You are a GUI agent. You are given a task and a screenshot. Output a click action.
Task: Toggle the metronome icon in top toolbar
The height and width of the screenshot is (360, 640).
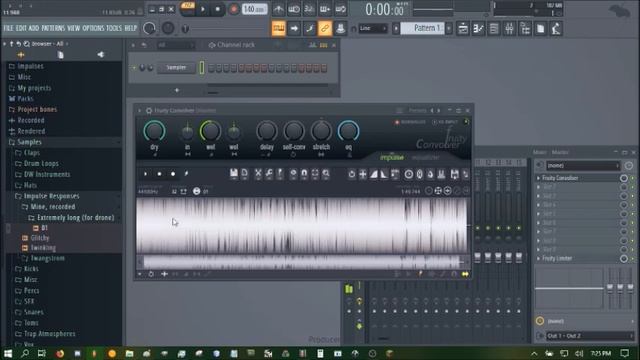point(278,9)
